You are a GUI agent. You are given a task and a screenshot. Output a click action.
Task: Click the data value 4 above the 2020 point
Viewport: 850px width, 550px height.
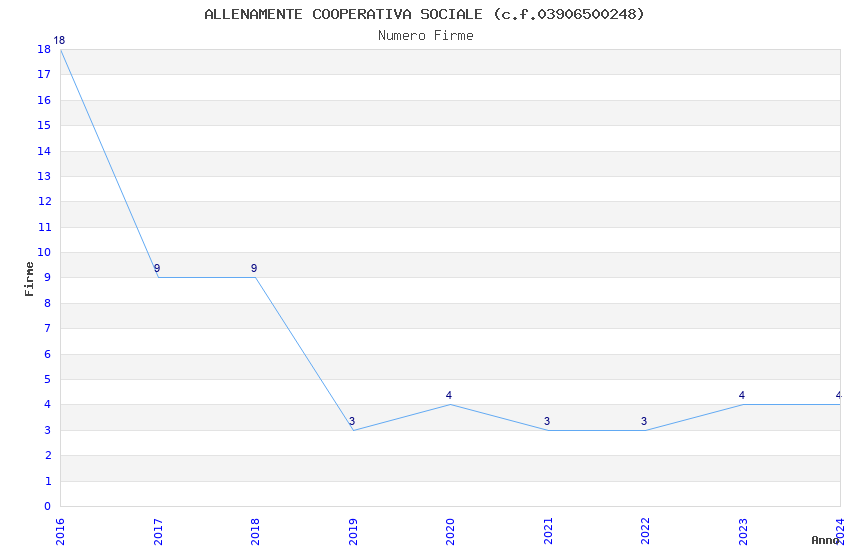pyautogui.click(x=449, y=396)
